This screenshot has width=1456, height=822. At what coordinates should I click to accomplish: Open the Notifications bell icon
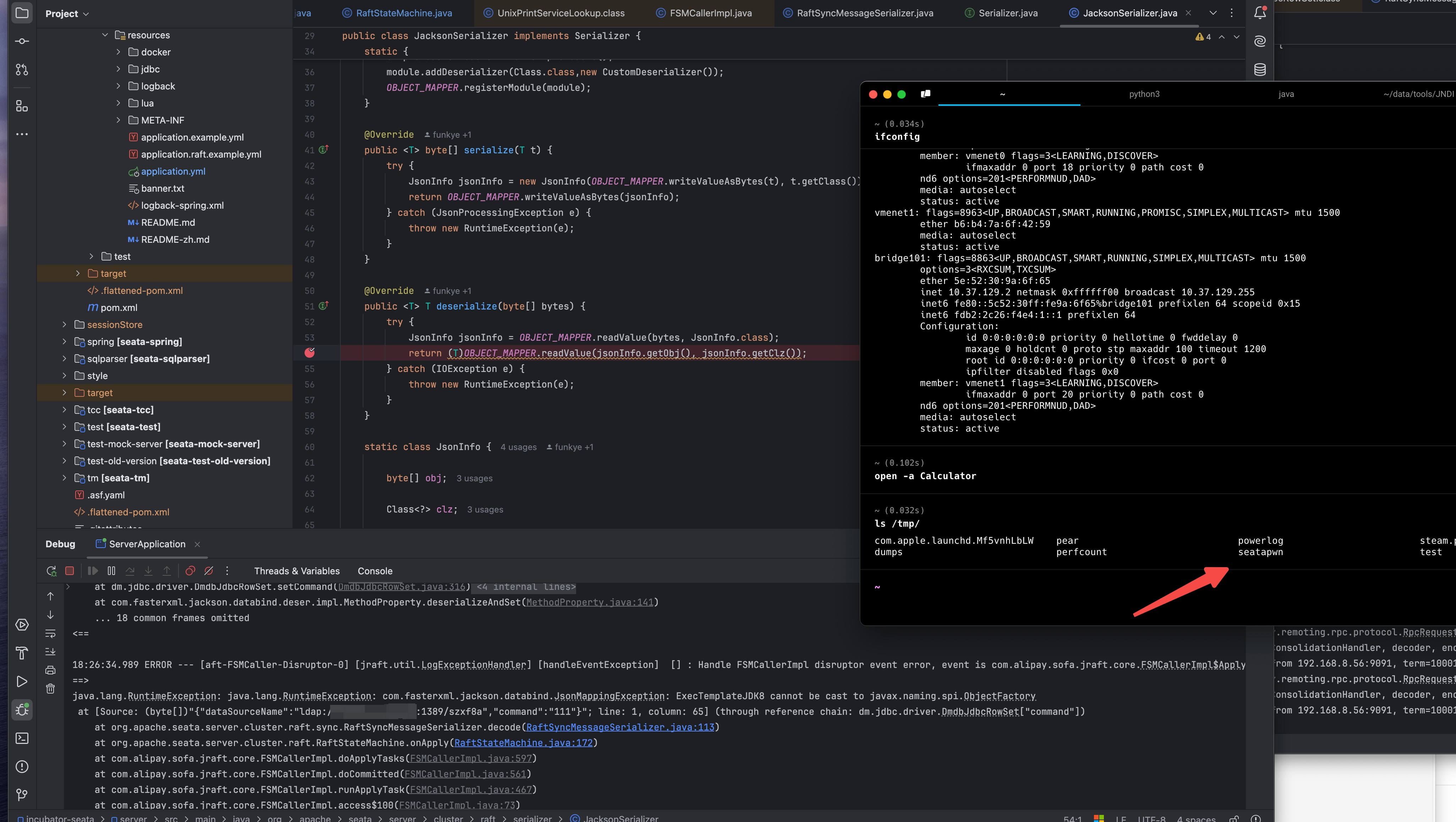[1260, 12]
